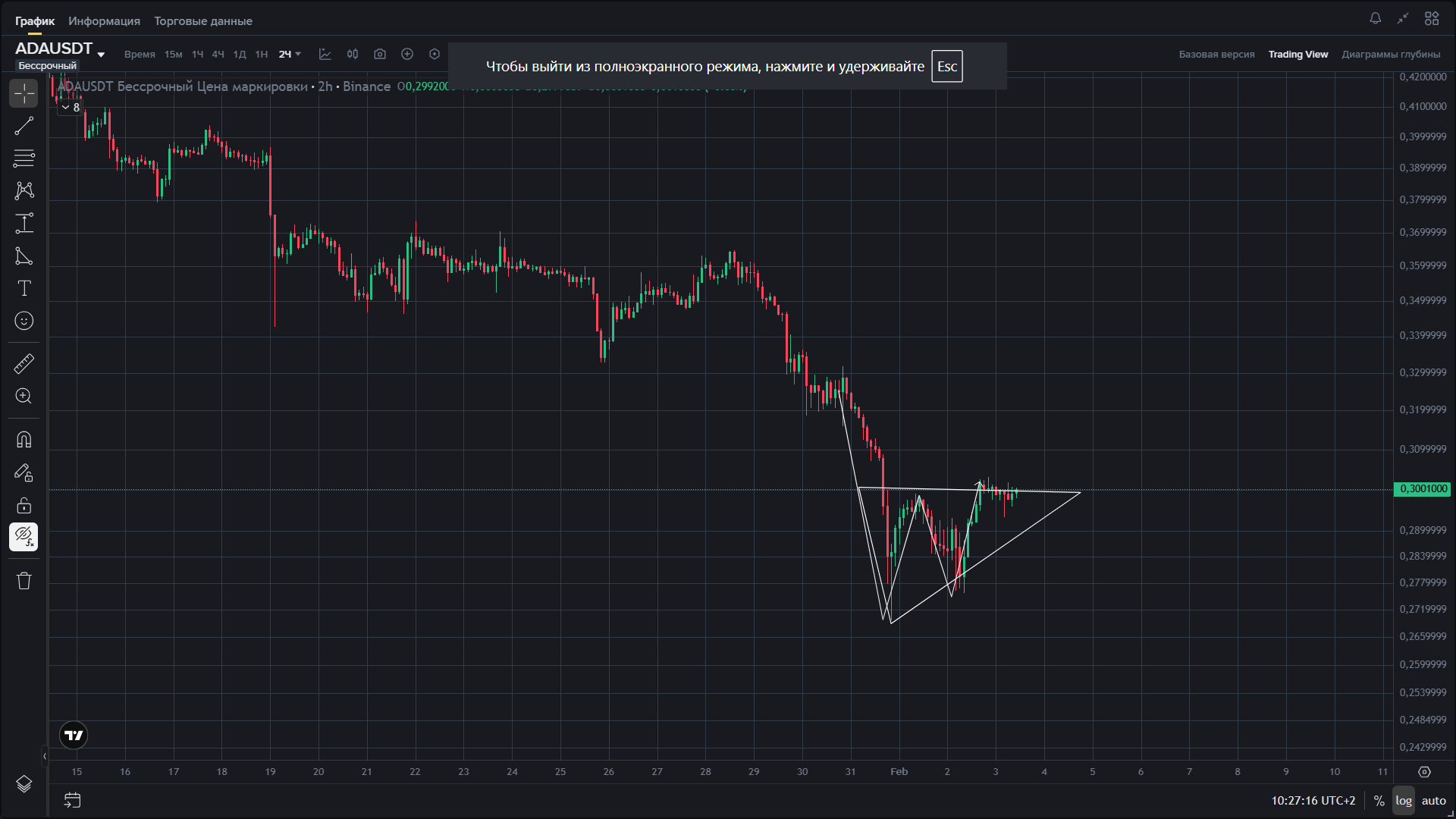
Task: Switch to the Информация tab
Action: tap(104, 21)
